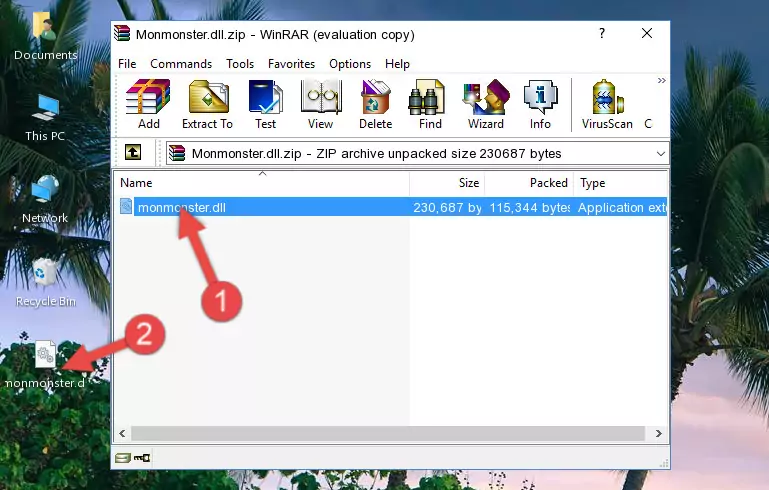The image size is (769, 490).
Task: Open the View file tool
Action: tap(321, 104)
